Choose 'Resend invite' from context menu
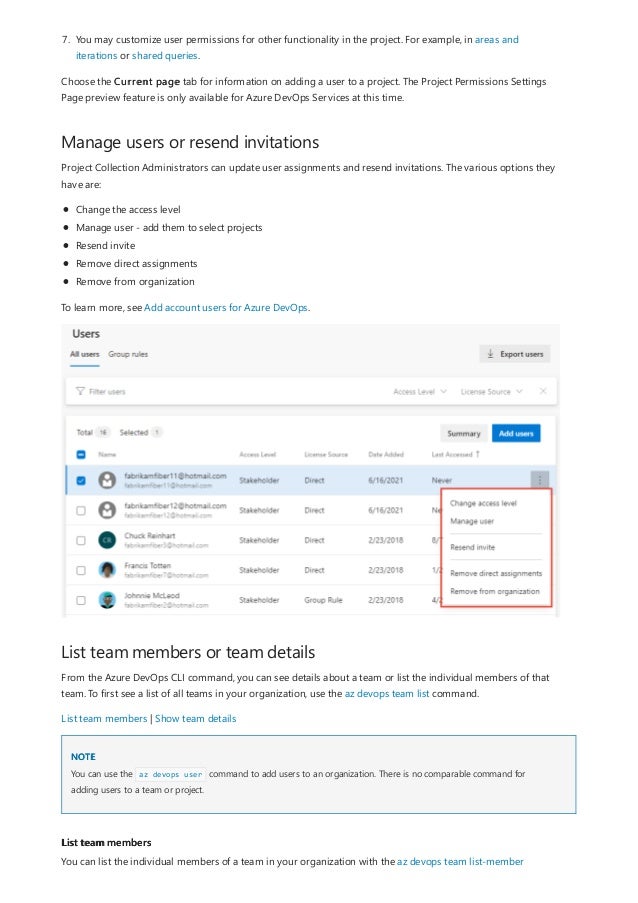638x903 pixels. tap(472, 547)
